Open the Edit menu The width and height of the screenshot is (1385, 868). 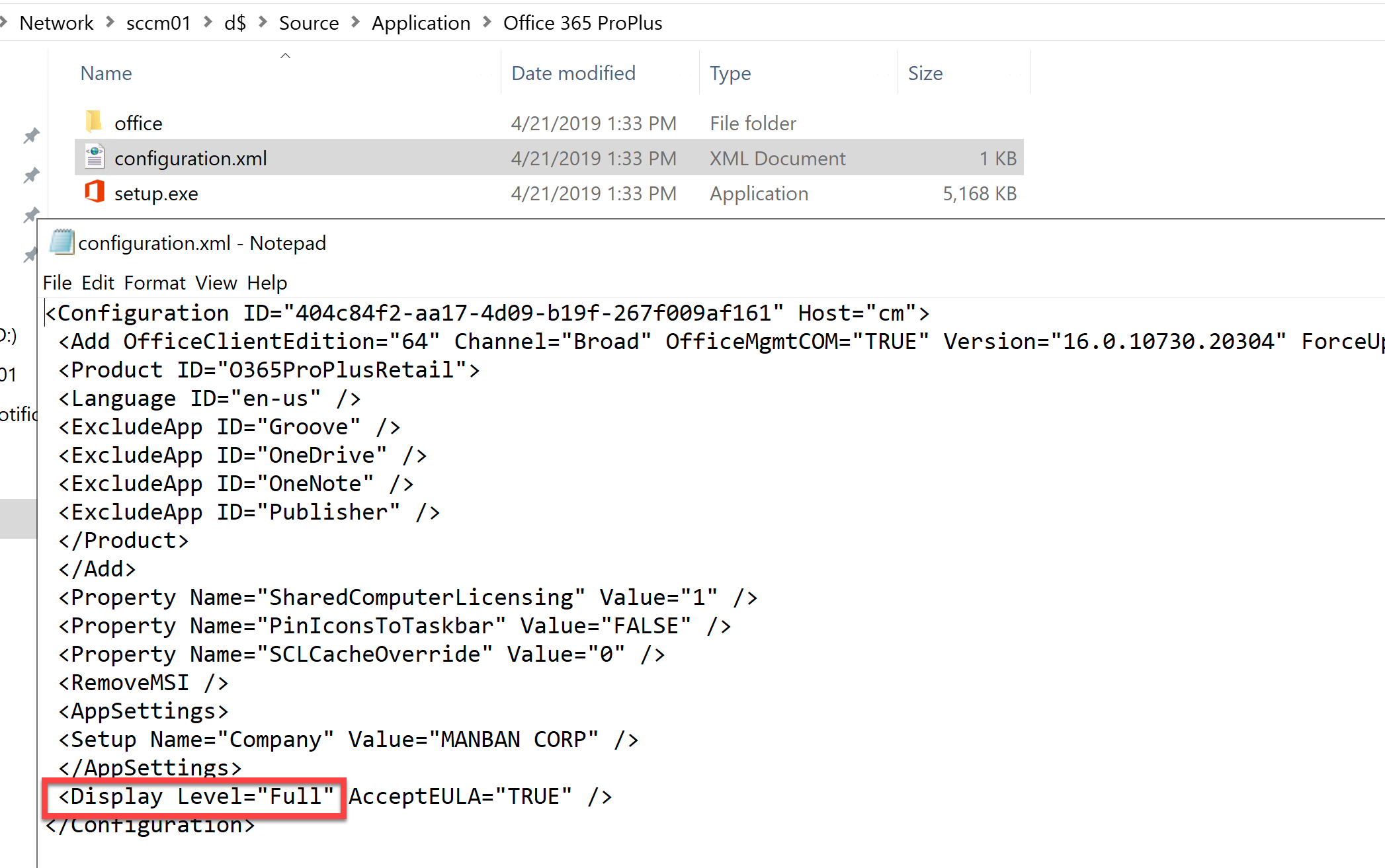point(97,282)
